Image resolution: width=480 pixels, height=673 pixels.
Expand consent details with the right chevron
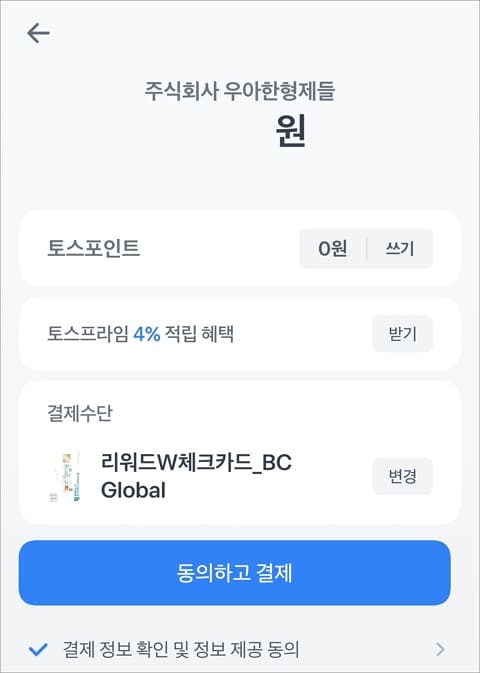440,649
